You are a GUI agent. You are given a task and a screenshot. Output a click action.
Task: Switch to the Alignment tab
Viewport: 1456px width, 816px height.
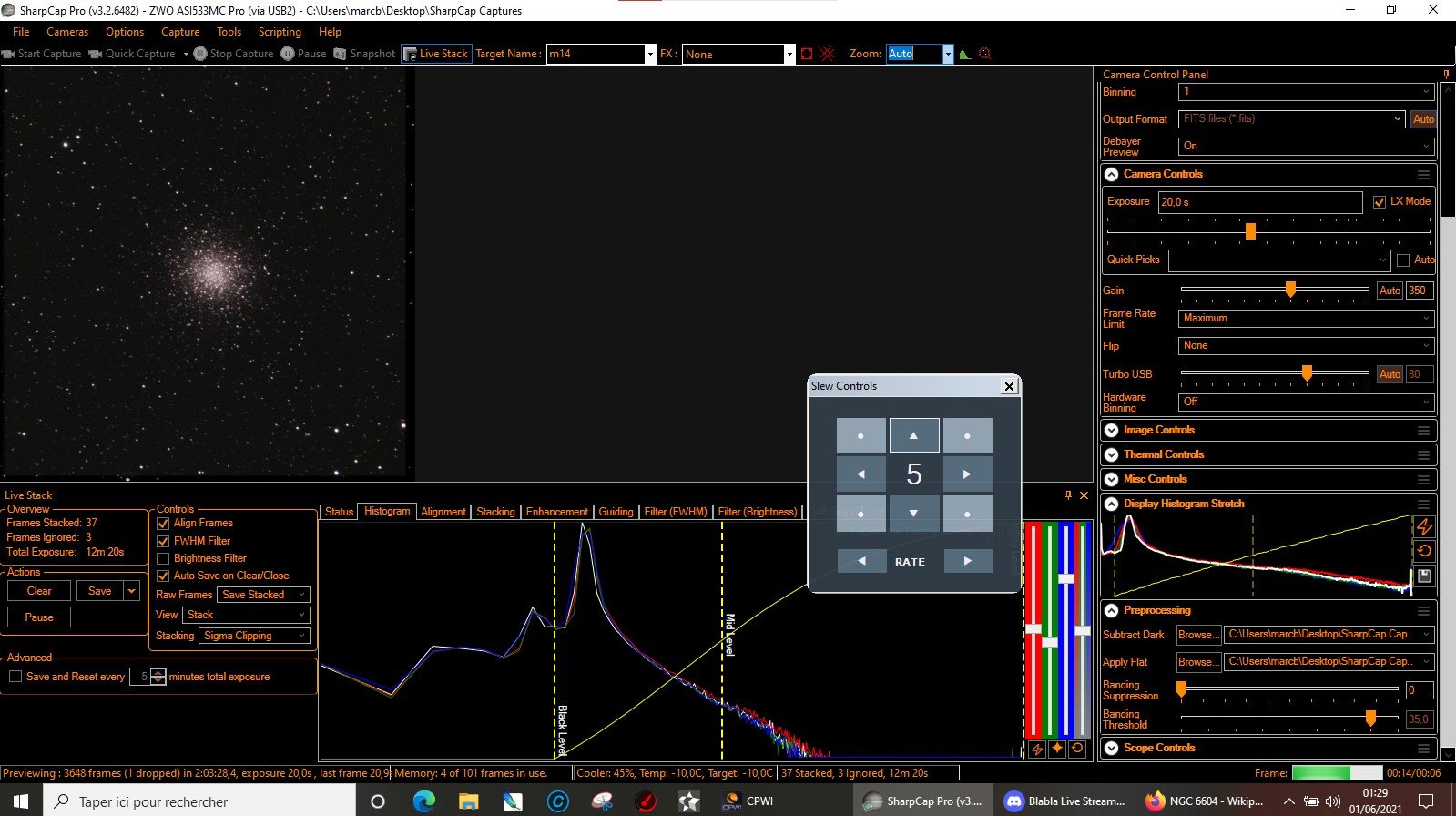[443, 512]
